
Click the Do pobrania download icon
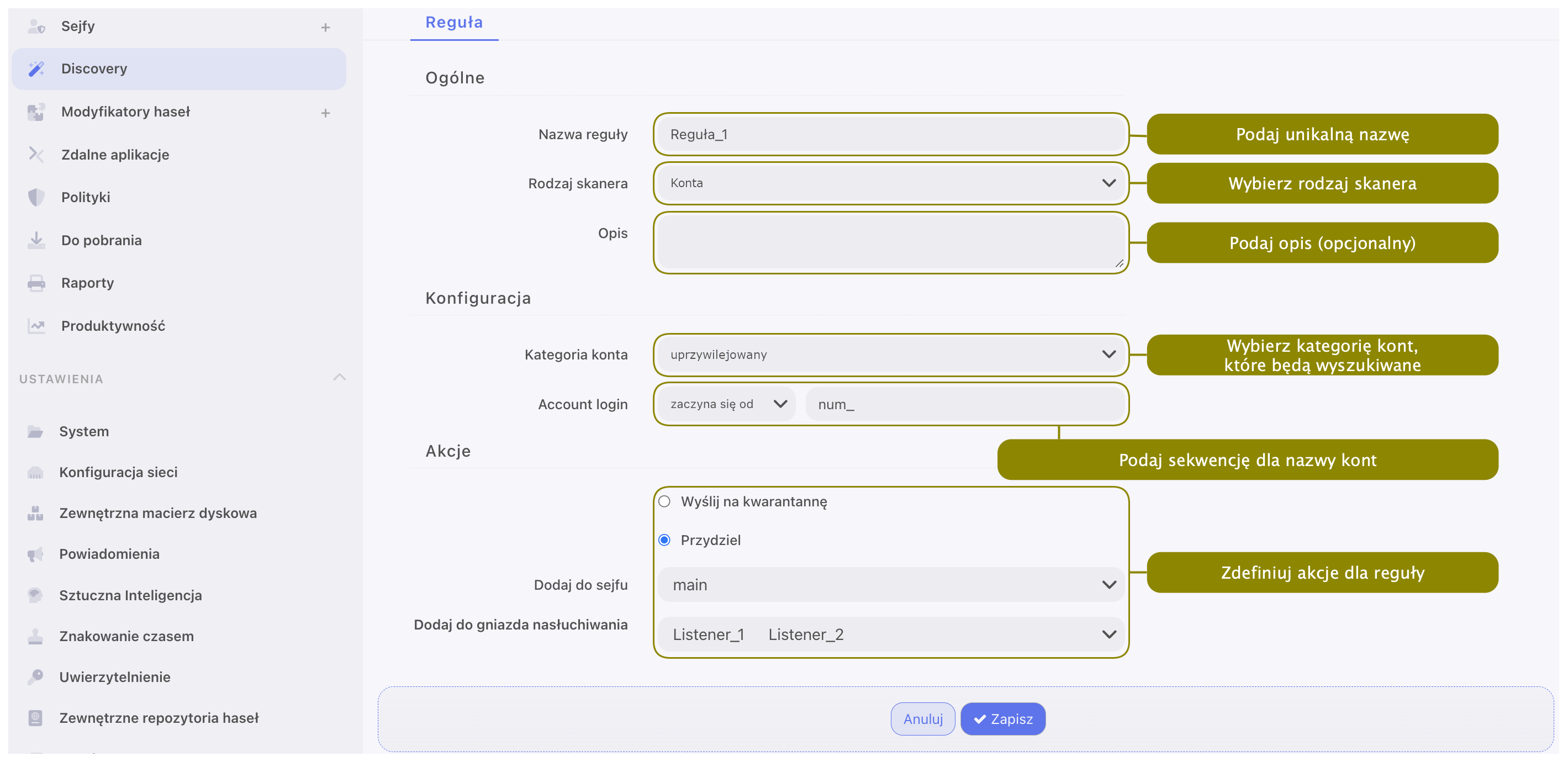pyautogui.click(x=36, y=240)
